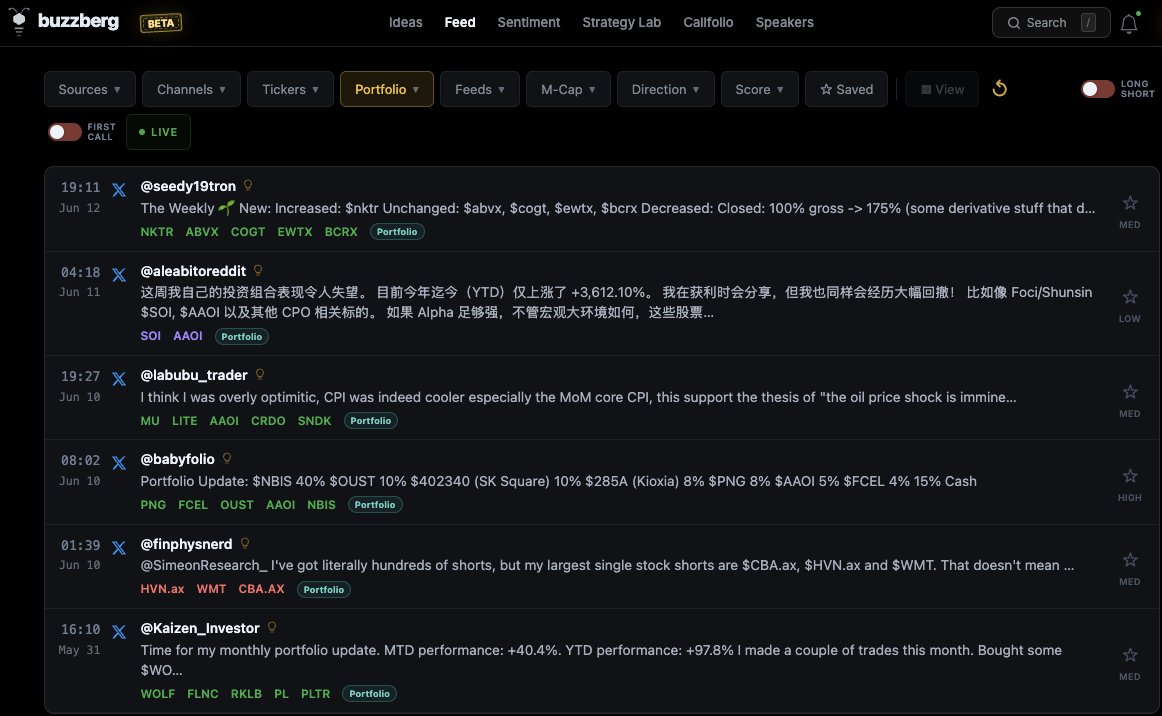The width and height of the screenshot is (1162, 716).
Task: Click the Saved filter button
Action: click(846, 89)
